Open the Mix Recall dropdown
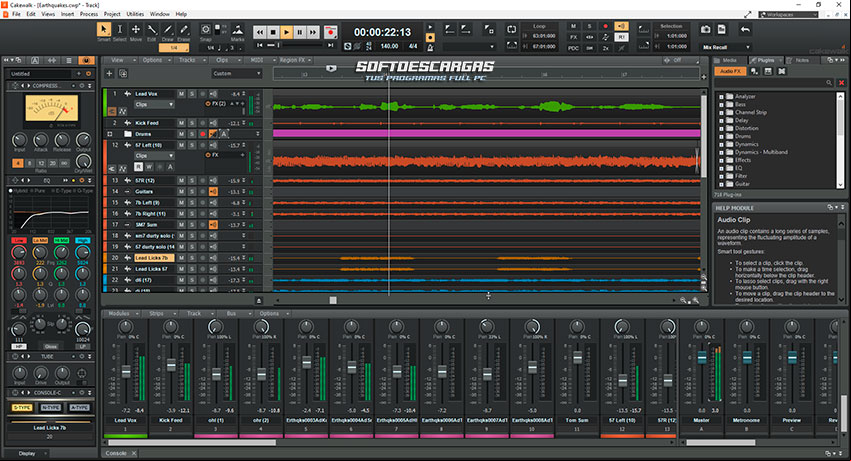The width and height of the screenshot is (851, 461). (x=726, y=47)
